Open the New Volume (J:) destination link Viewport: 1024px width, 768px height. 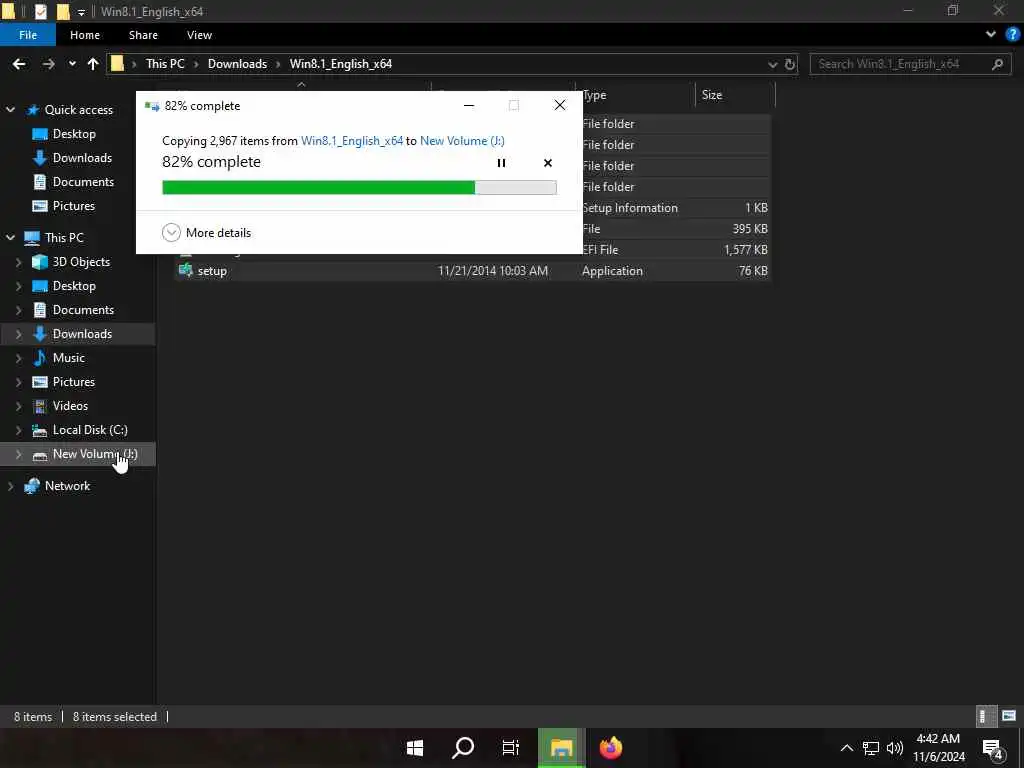tap(462, 140)
